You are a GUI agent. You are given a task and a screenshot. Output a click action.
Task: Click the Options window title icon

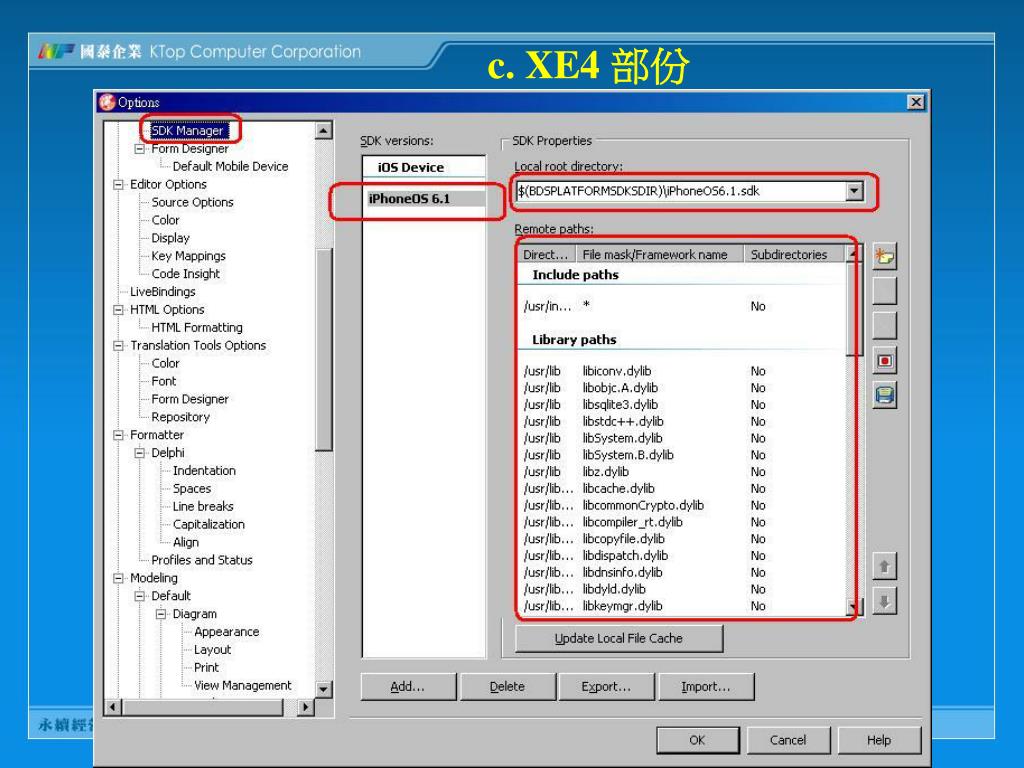106,102
